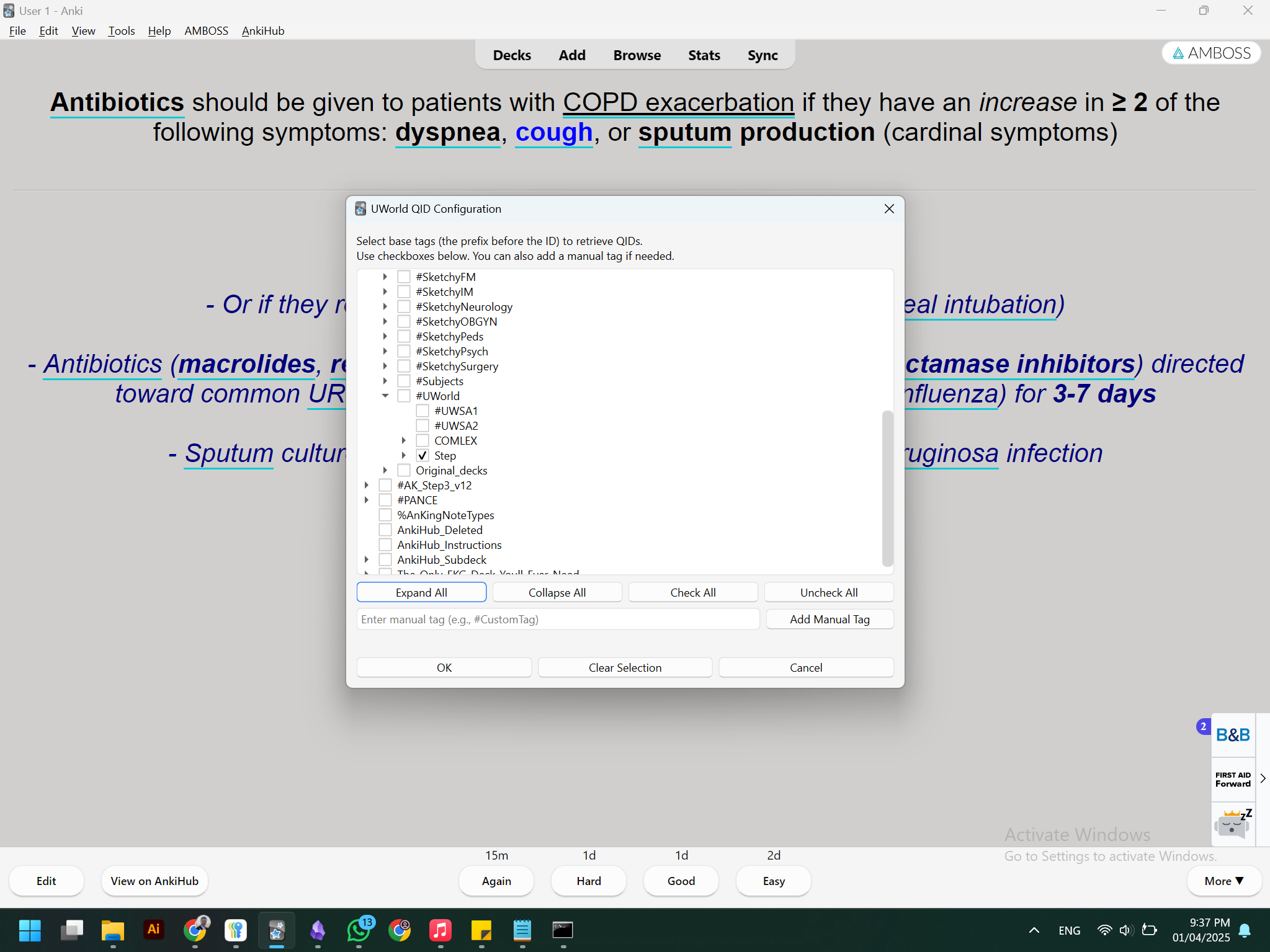The width and height of the screenshot is (1270, 952).
Task: Open Anki from the taskbar
Action: [x=277, y=930]
